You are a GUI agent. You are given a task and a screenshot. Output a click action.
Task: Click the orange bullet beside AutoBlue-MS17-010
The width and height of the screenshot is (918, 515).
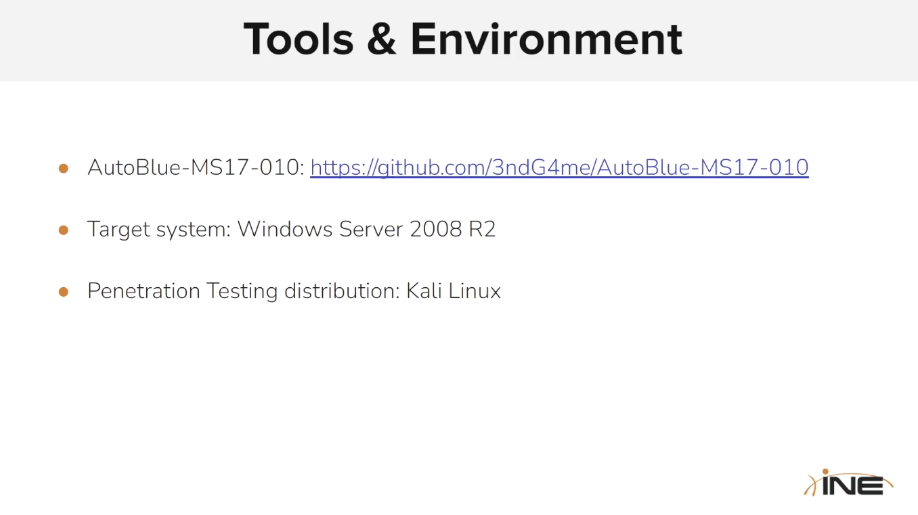point(64,168)
